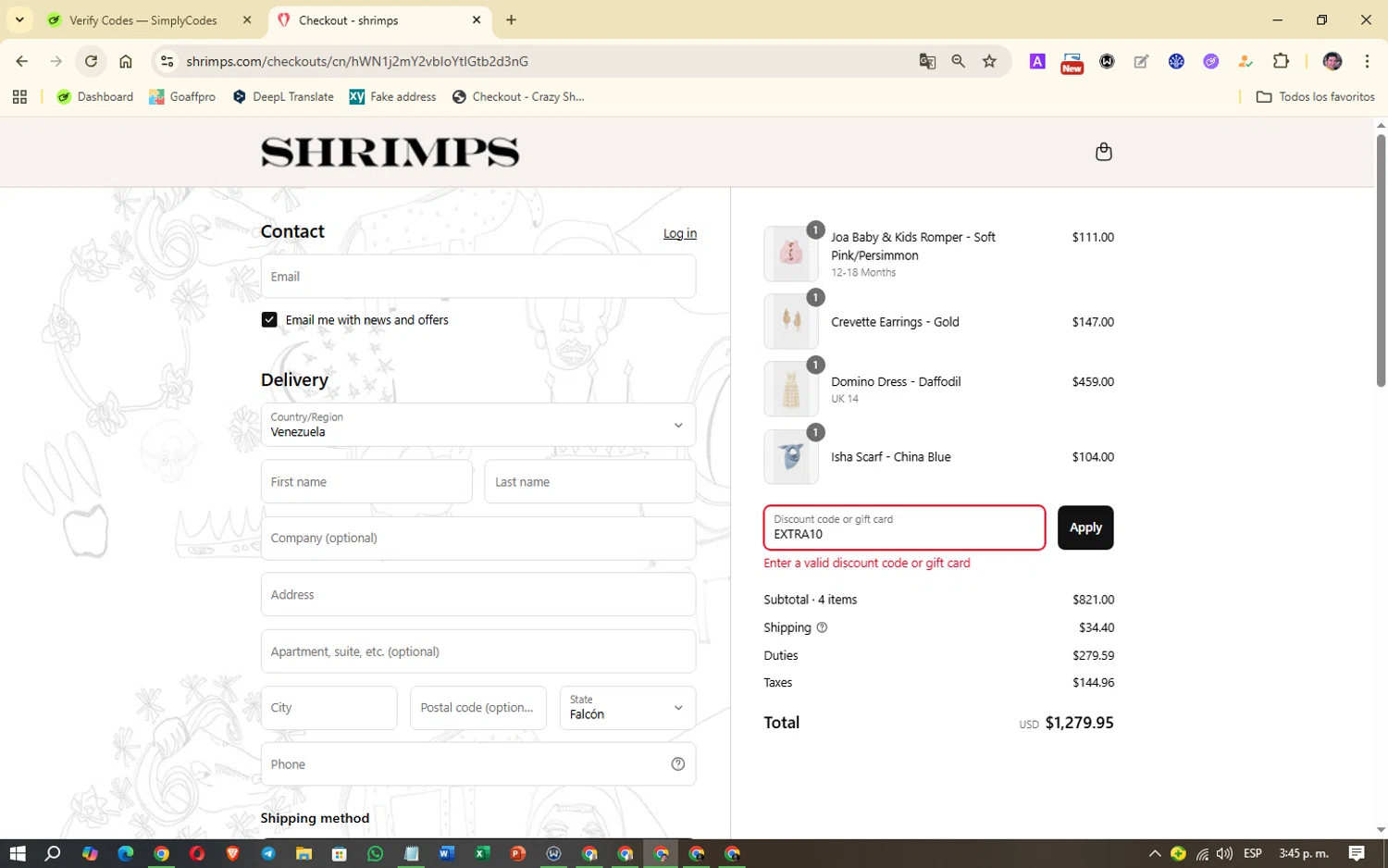Open the Goaffpro bookmark
Viewport: 1388px width, 868px height.
point(182,96)
